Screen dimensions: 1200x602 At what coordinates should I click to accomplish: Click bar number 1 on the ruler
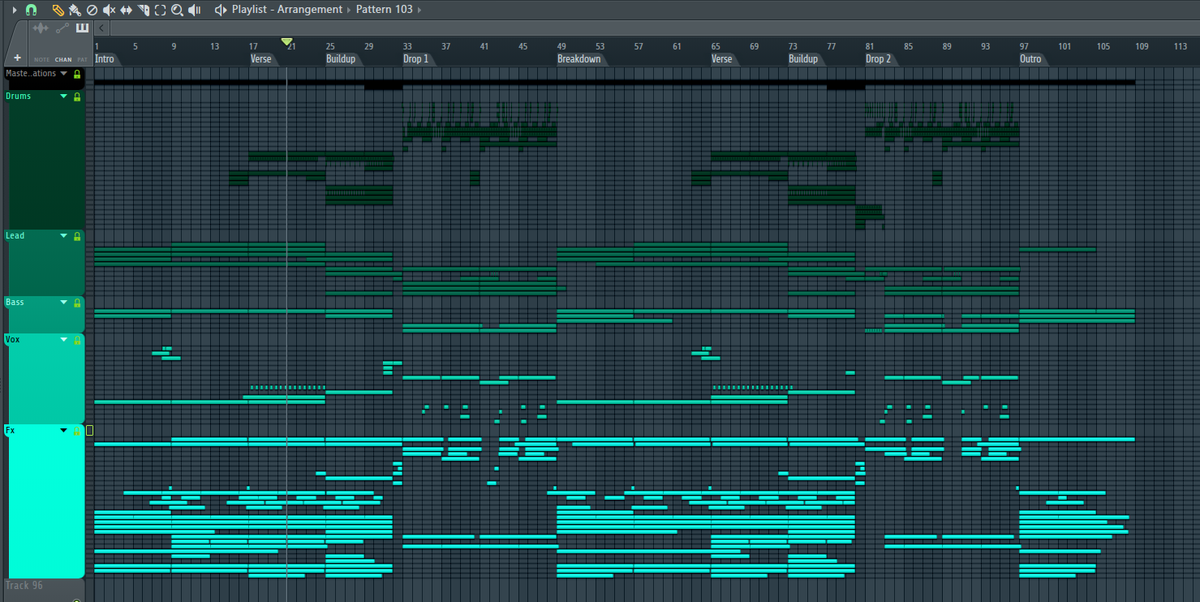pyautogui.click(x=97, y=46)
